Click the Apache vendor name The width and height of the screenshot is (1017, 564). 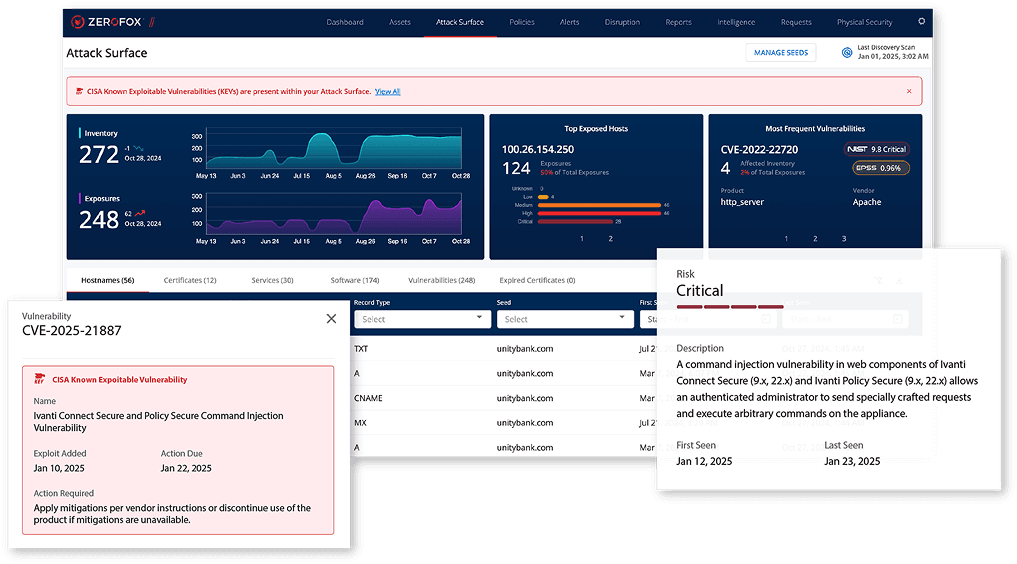867,202
